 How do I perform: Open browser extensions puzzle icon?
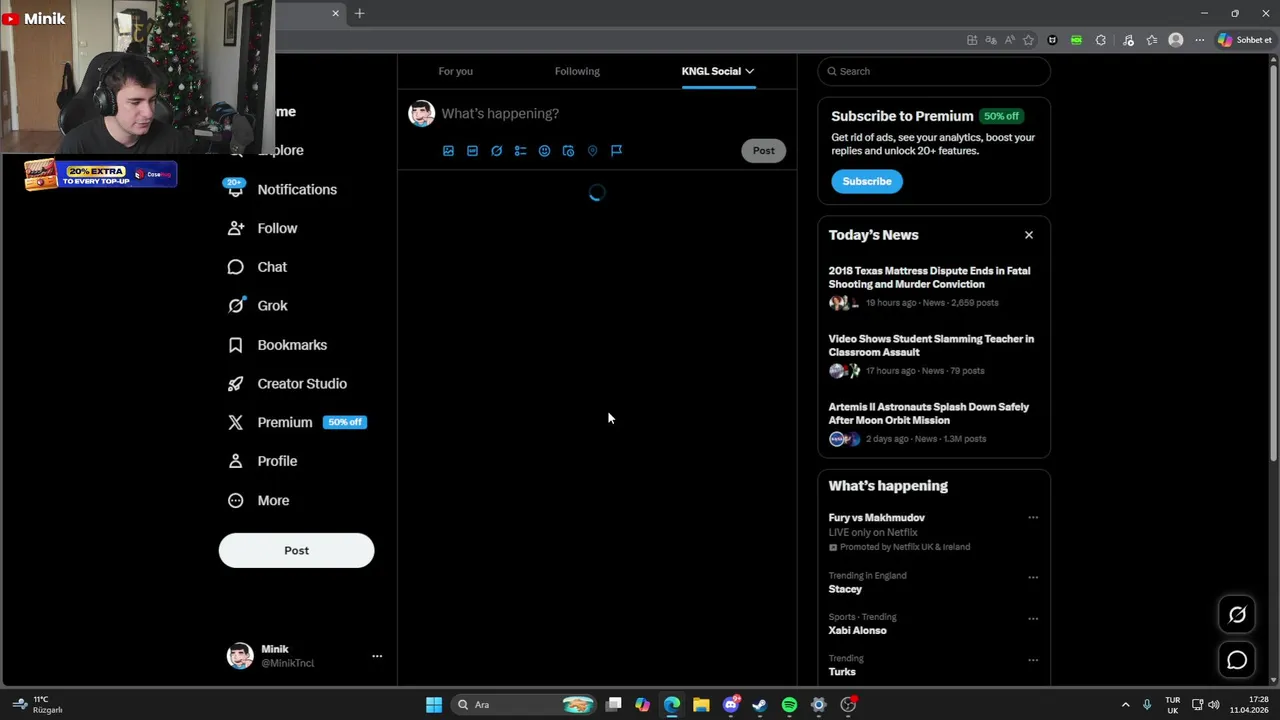click(x=1101, y=40)
